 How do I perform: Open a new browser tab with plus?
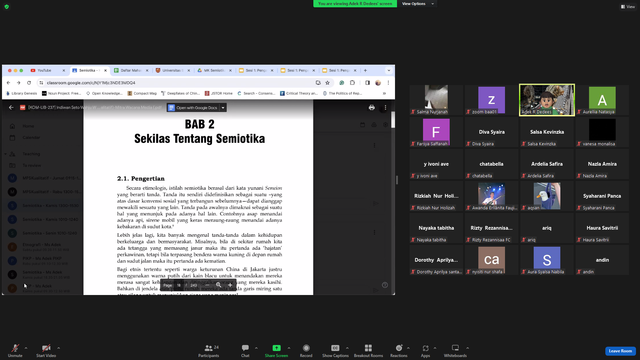[x=365, y=70]
